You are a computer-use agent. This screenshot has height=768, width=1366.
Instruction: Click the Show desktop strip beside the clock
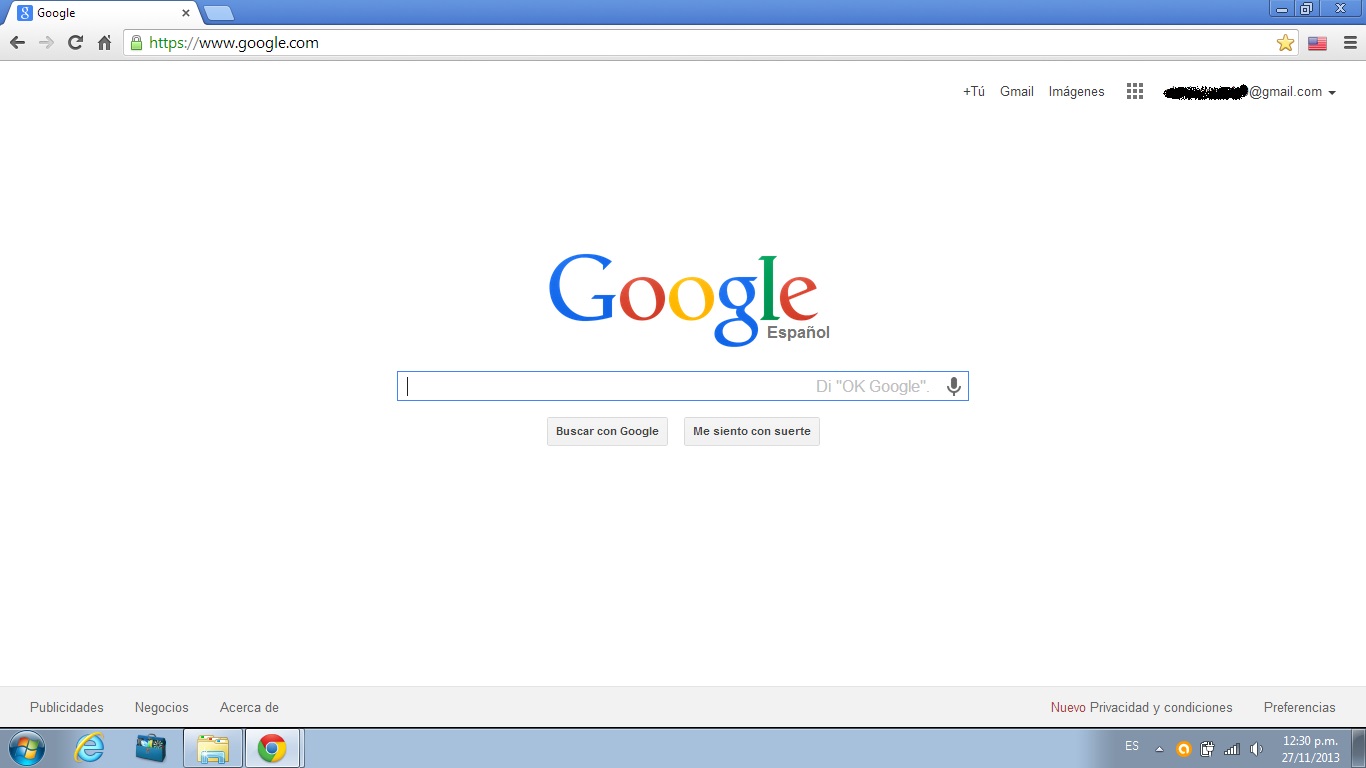tap(1358, 748)
